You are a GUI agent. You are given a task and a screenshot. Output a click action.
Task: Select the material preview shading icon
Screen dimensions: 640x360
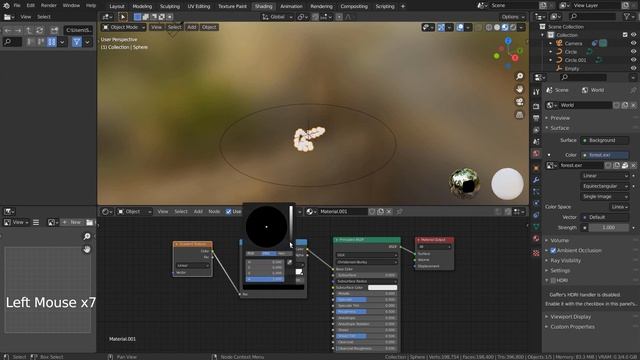[x=505, y=27]
